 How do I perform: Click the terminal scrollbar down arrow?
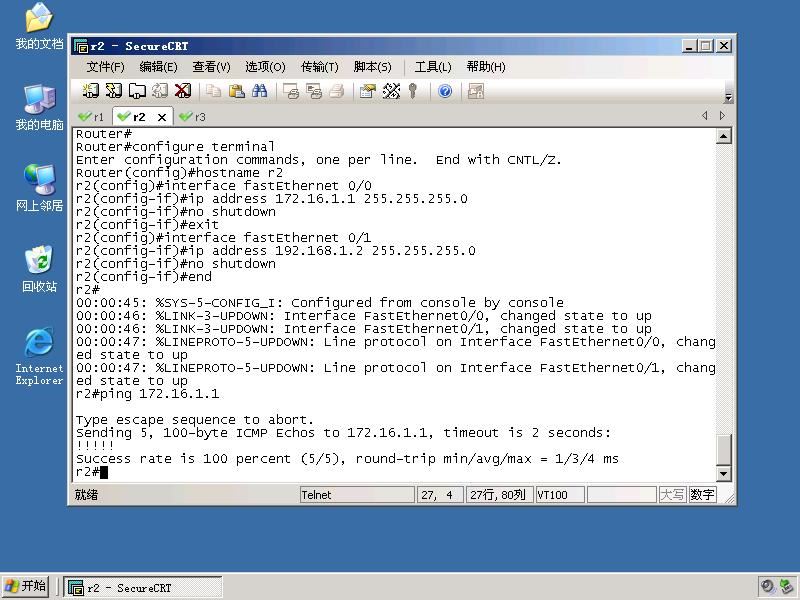click(723, 474)
